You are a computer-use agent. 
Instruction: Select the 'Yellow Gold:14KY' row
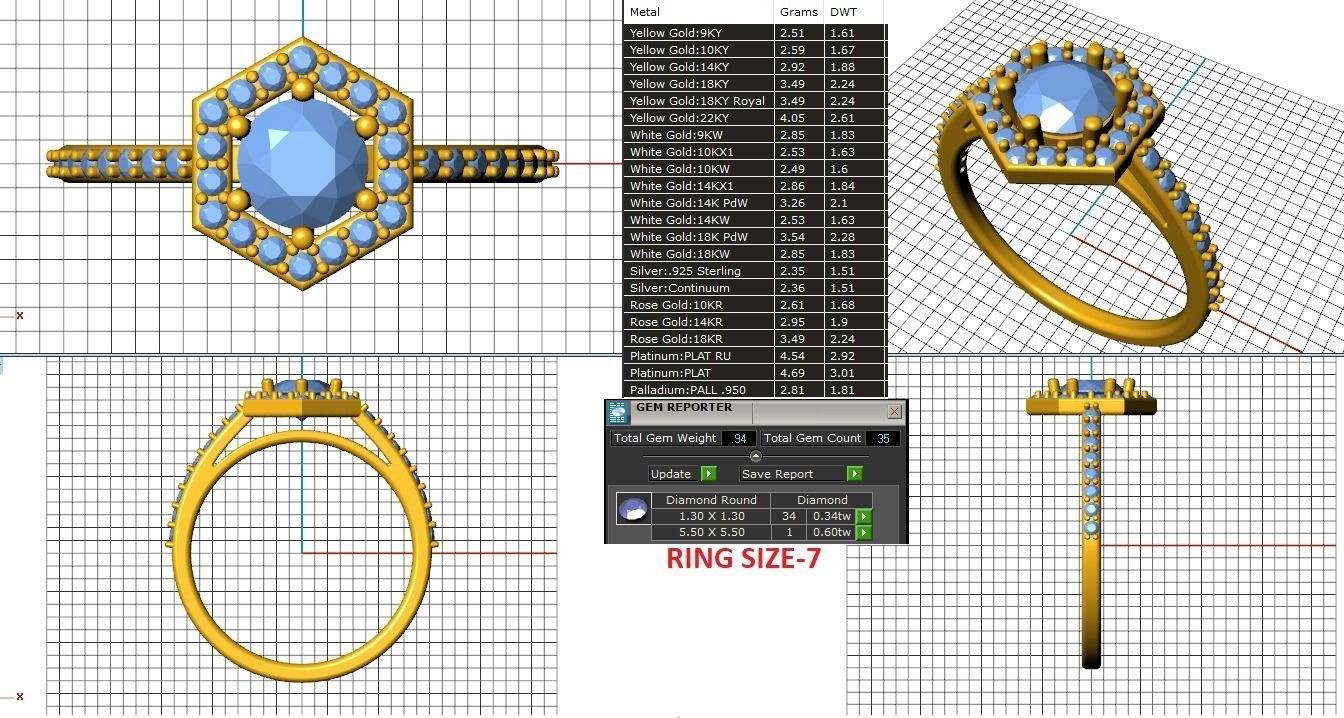(755, 67)
